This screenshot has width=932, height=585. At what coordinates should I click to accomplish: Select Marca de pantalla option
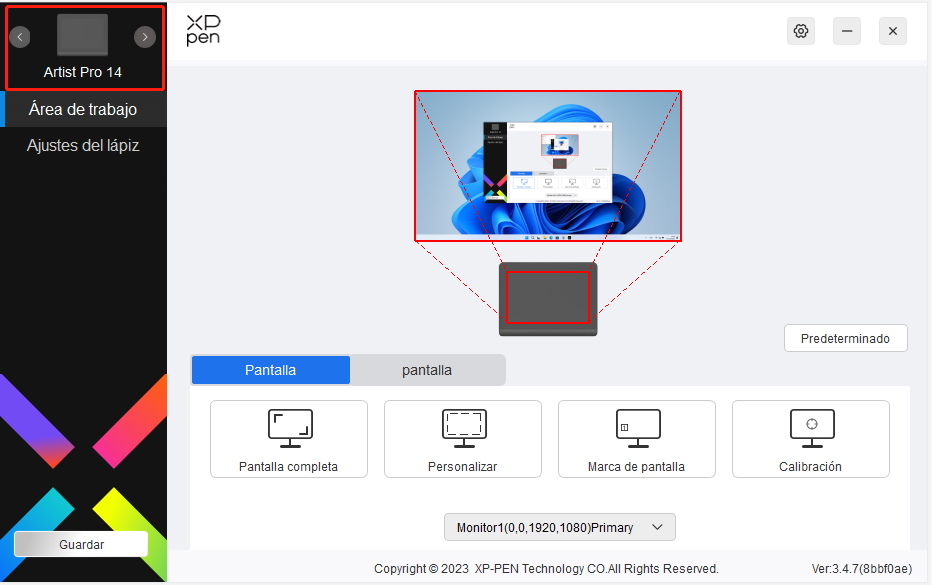[x=637, y=439]
